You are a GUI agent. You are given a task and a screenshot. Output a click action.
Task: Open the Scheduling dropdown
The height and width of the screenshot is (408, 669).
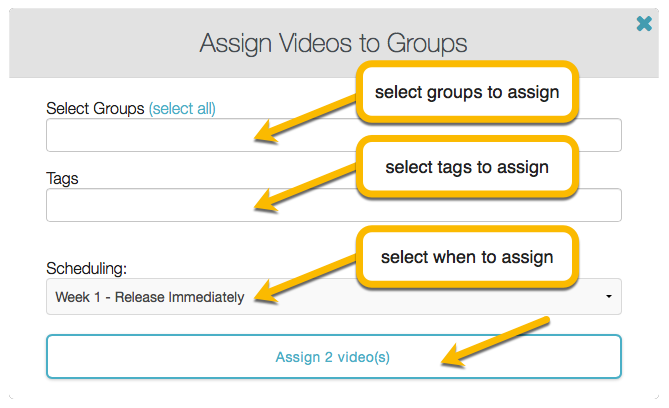pos(334,297)
